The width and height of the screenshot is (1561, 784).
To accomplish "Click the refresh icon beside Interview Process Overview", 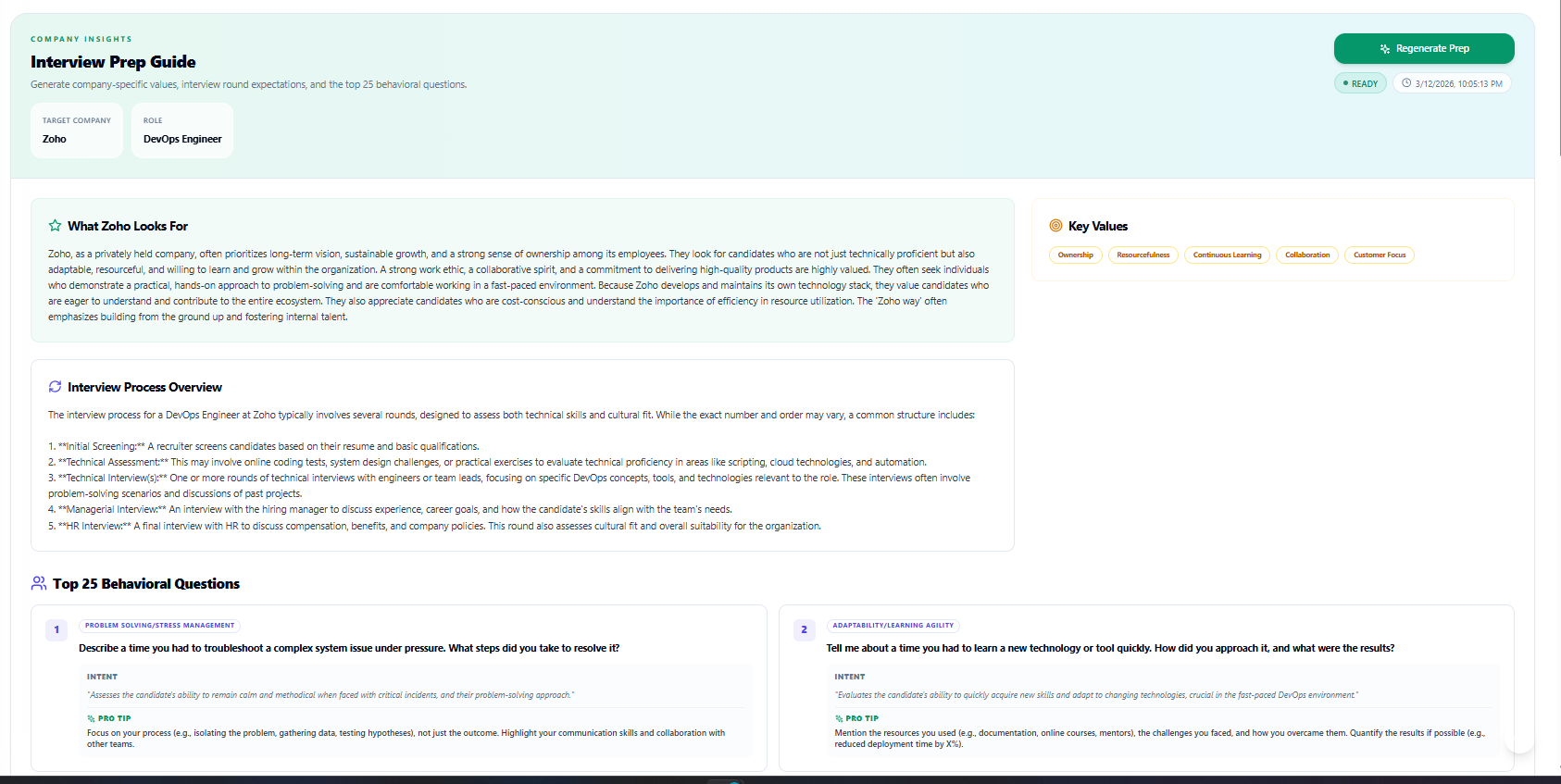I will point(56,387).
